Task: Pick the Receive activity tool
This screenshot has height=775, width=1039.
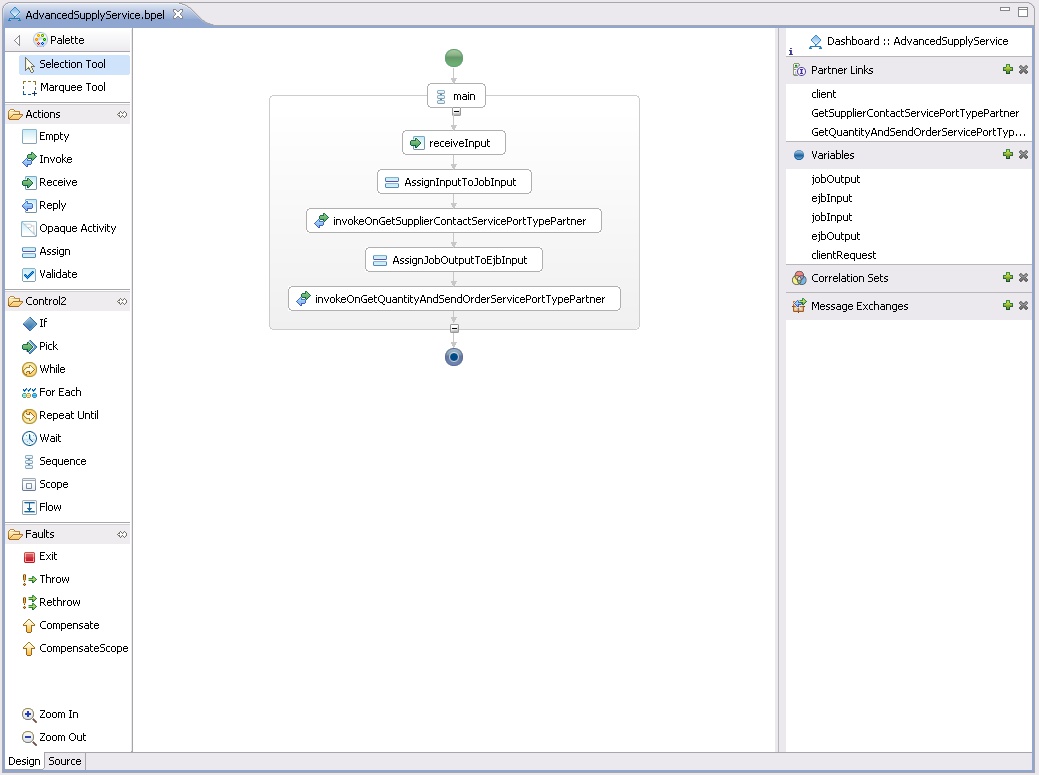Action: [x=57, y=182]
